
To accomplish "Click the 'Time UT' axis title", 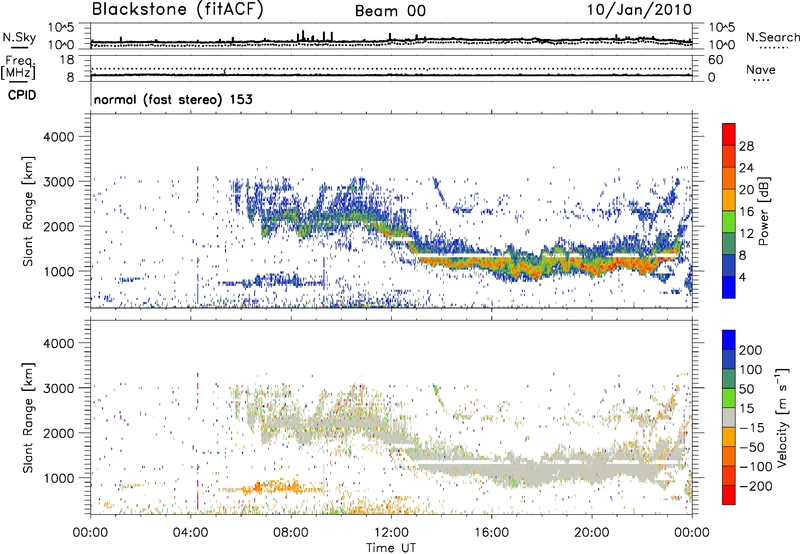I will click(391, 548).
